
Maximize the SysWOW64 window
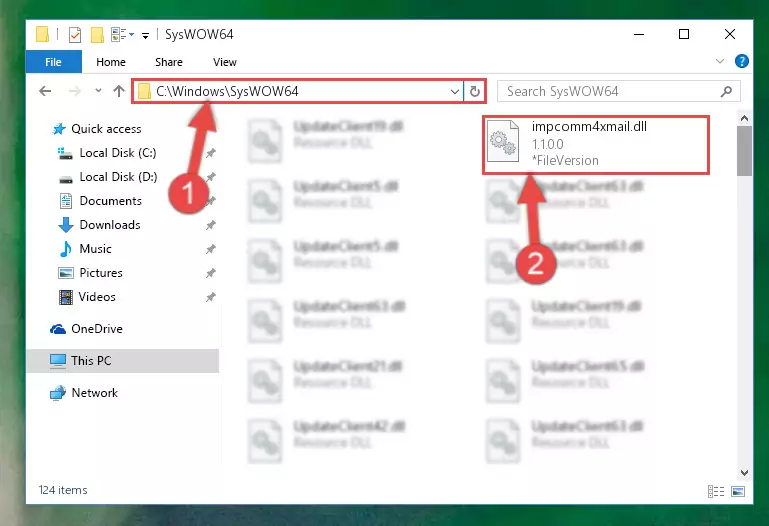[x=684, y=34]
